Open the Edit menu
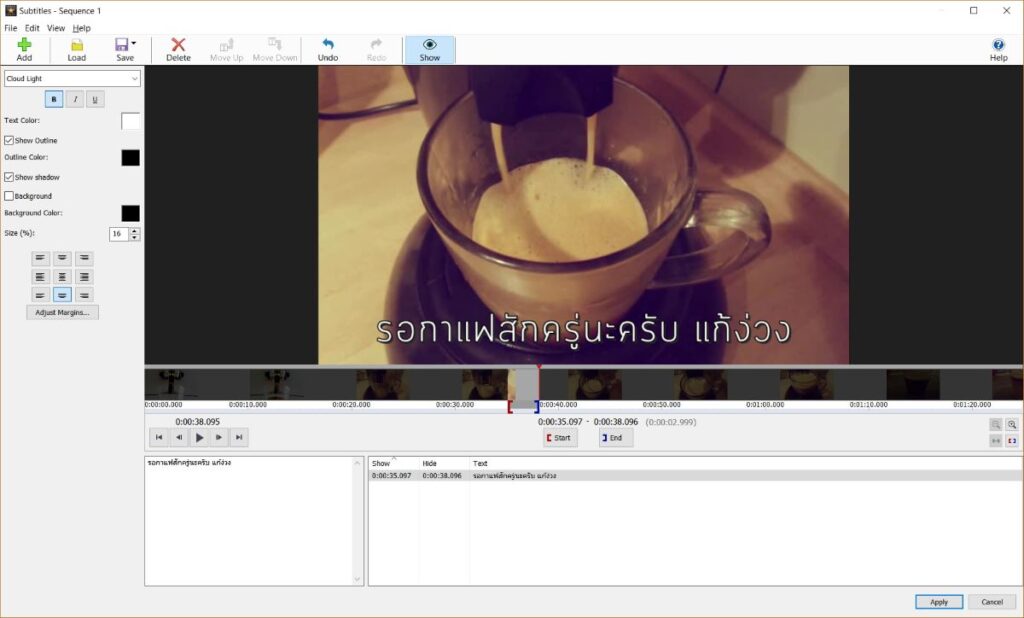1024x618 pixels. pos(31,27)
